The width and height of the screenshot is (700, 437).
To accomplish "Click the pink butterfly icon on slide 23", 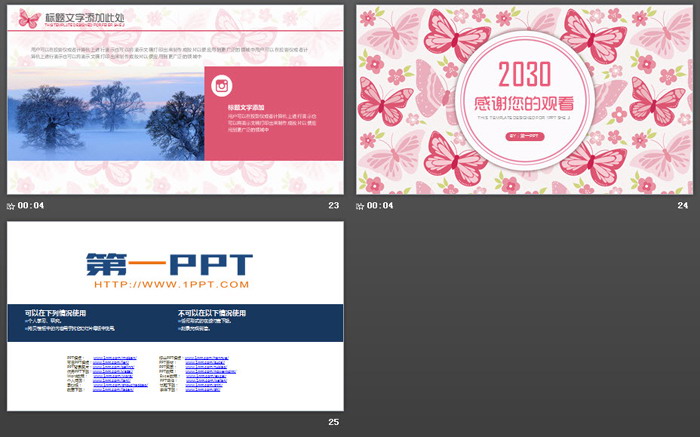I will click(x=29, y=19).
